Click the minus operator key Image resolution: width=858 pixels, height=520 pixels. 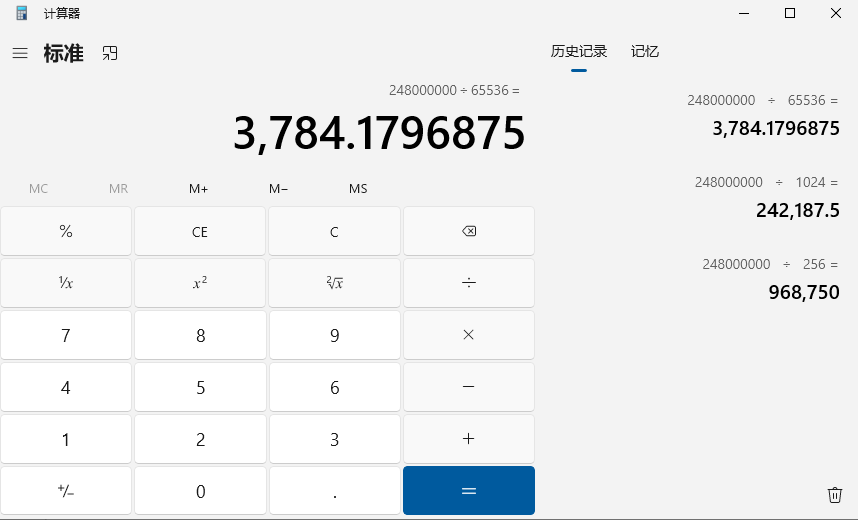(x=469, y=387)
